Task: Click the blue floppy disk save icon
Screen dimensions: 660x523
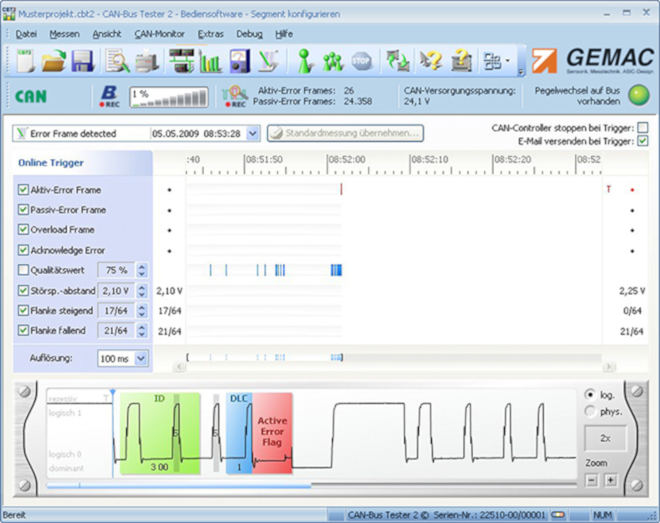Action: [82, 61]
